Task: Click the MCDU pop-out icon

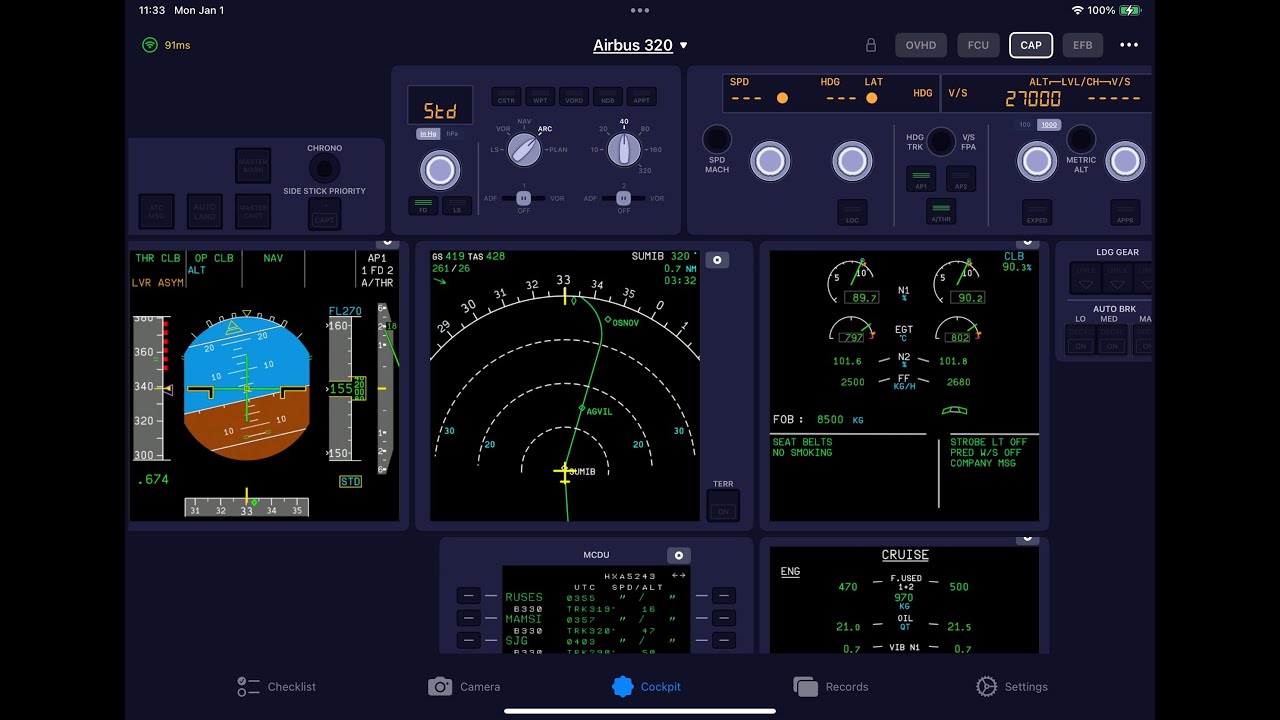Action: coord(679,555)
